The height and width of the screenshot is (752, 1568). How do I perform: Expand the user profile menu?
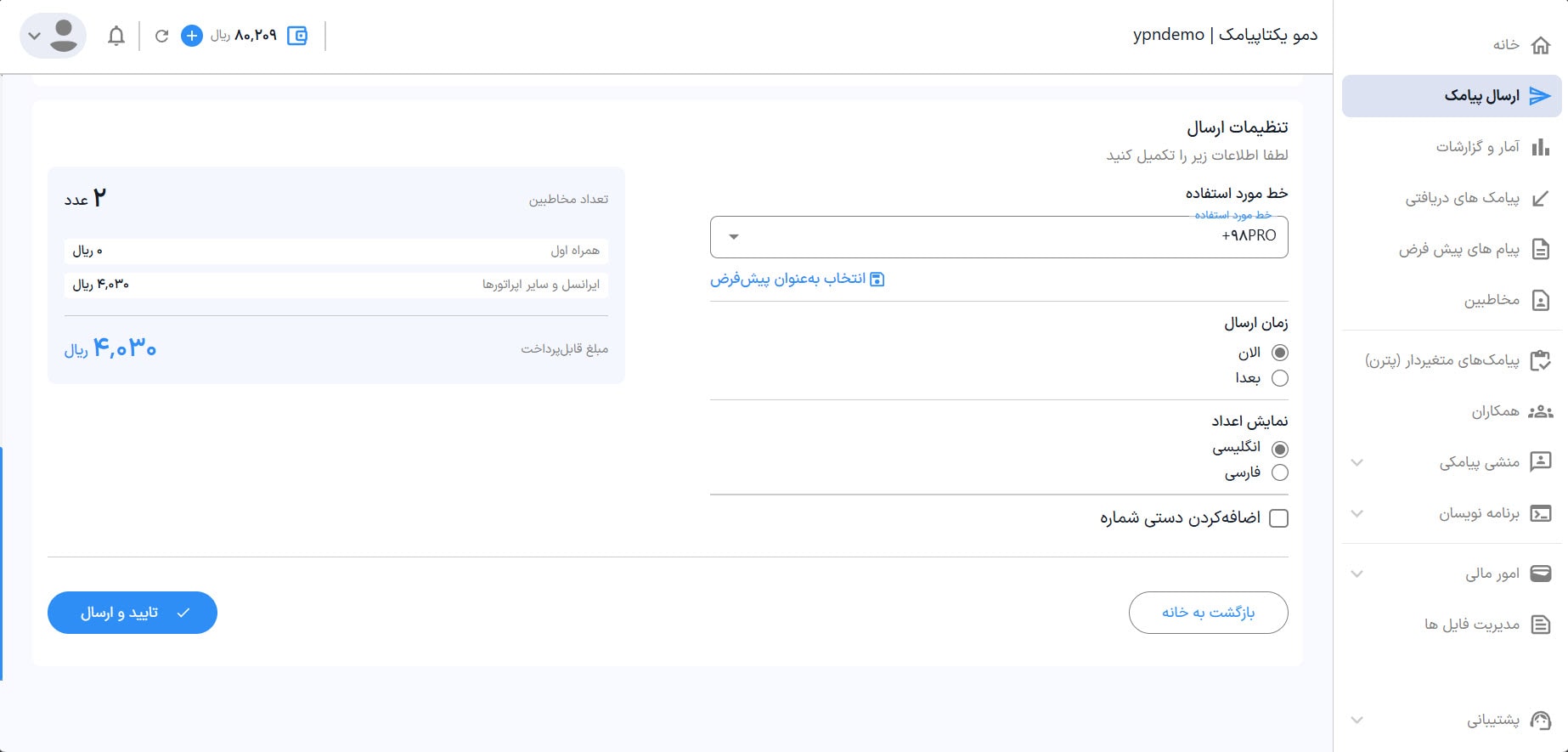(x=53, y=36)
